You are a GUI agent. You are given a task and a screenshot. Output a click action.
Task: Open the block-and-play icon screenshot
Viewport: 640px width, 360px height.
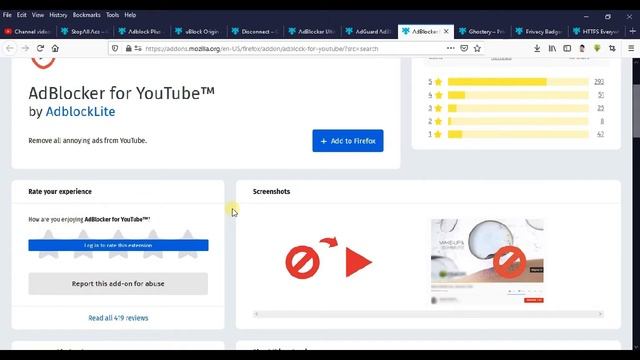tap(329, 259)
